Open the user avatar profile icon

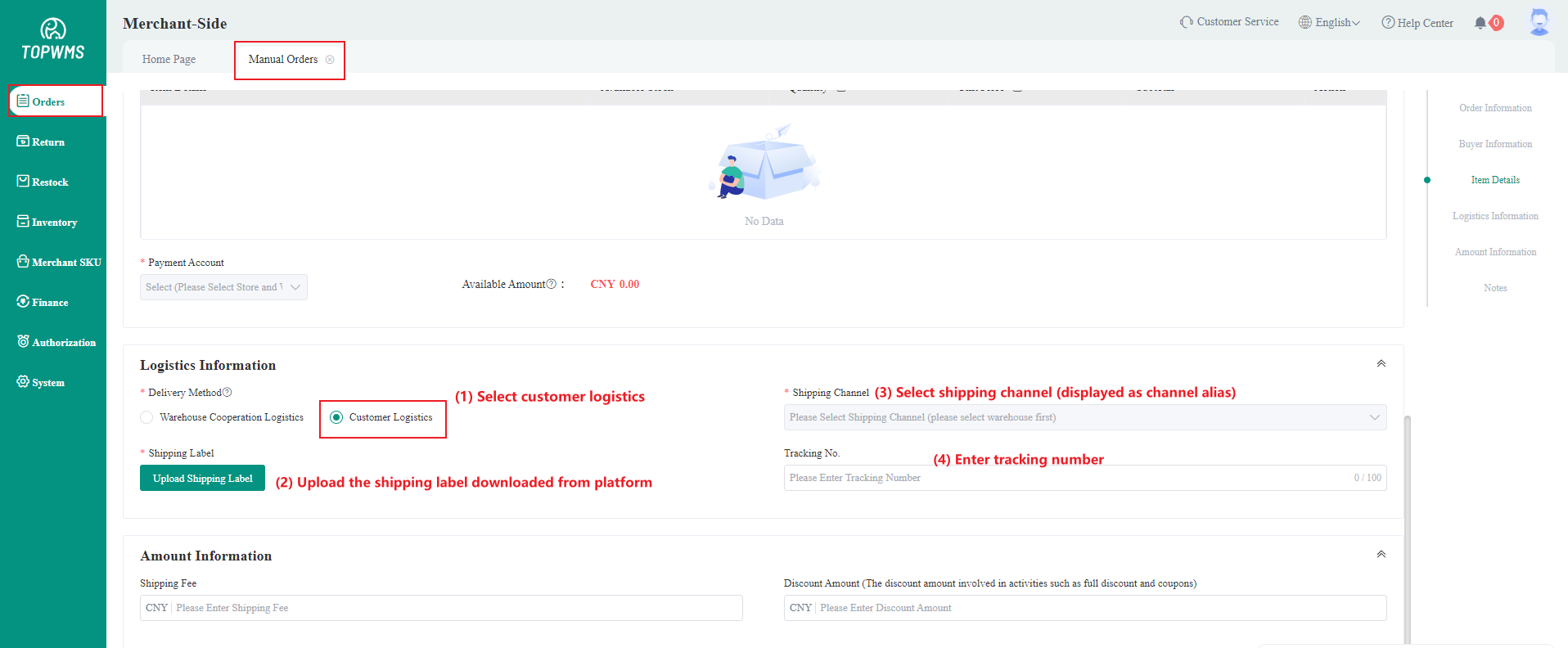1539,22
